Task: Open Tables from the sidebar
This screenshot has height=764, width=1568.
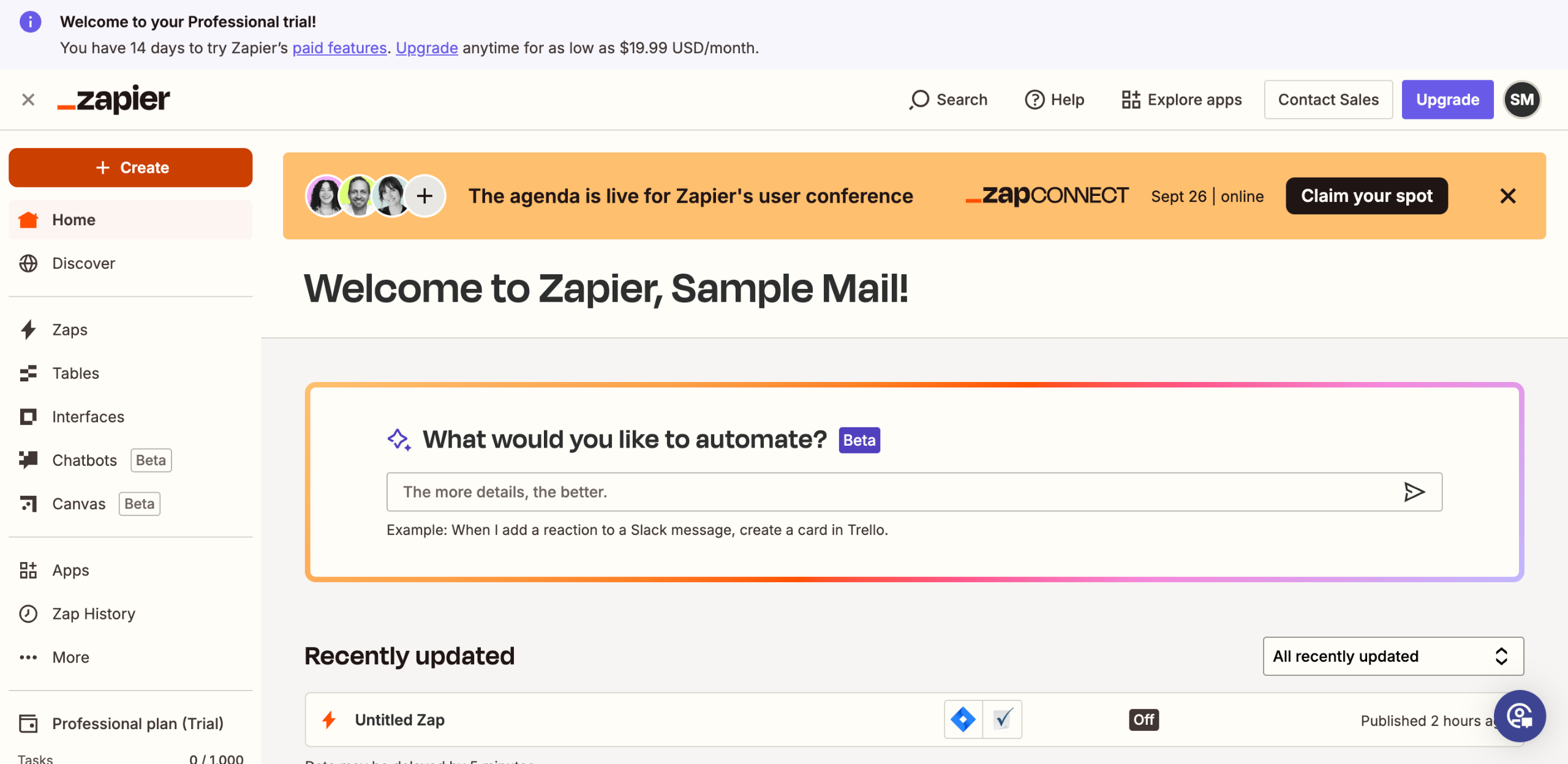Action: (75, 373)
